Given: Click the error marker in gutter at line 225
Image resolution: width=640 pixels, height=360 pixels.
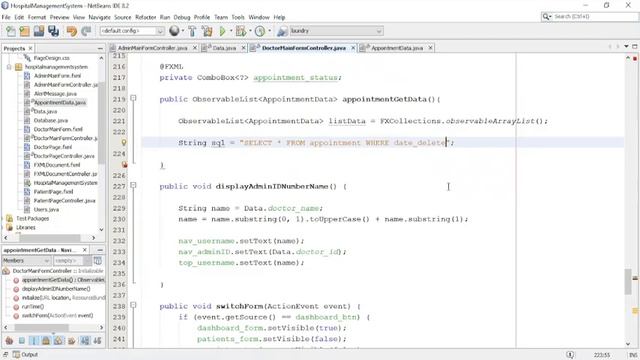Looking at the screenshot, I should pyautogui.click(x=124, y=164).
